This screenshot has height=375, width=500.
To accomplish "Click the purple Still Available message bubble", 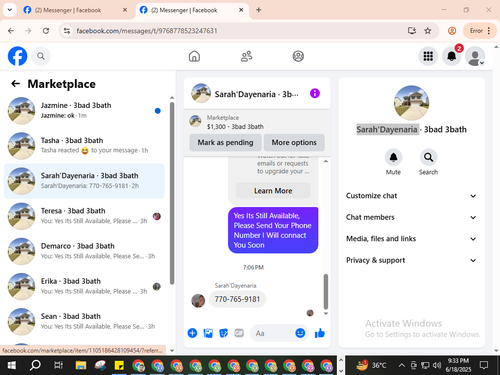I will click(x=273, y=230).
